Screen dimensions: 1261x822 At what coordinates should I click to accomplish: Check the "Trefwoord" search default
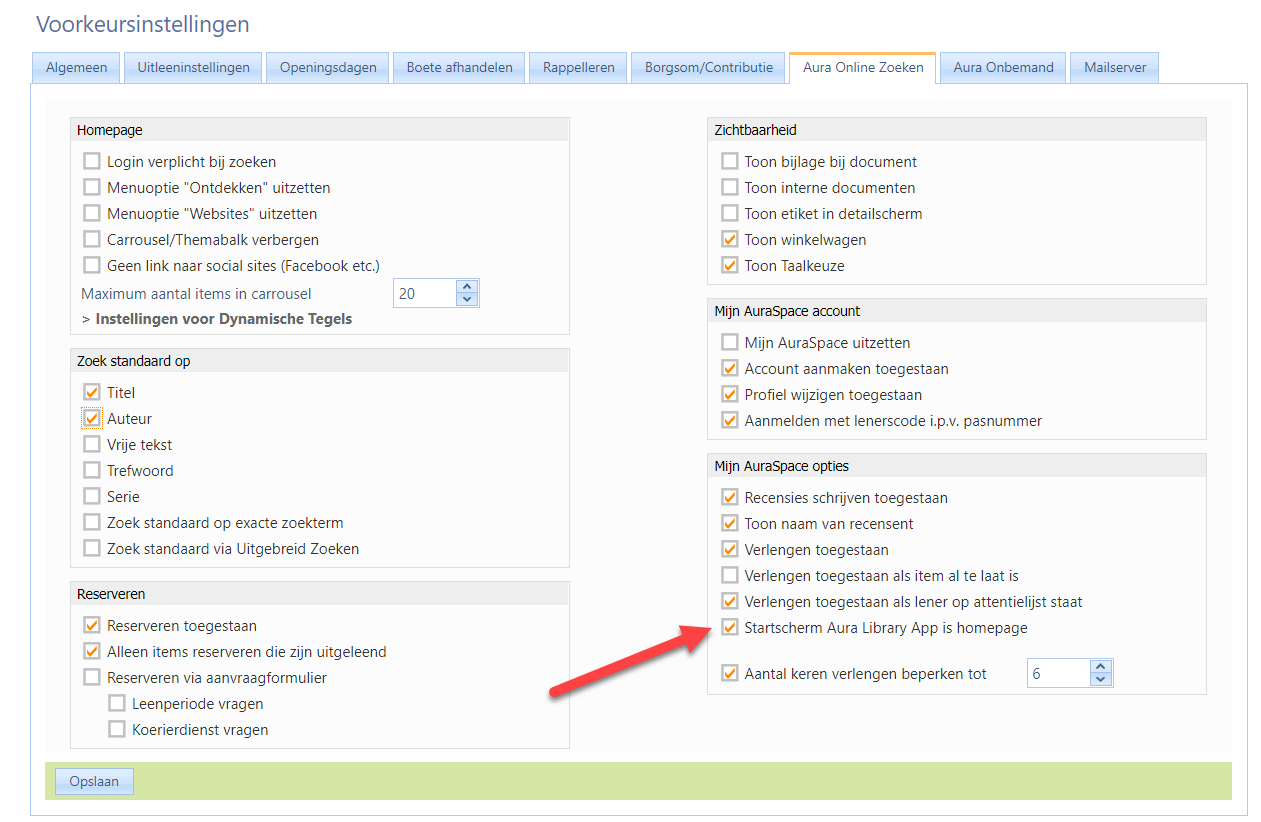(x=92, y=471)
